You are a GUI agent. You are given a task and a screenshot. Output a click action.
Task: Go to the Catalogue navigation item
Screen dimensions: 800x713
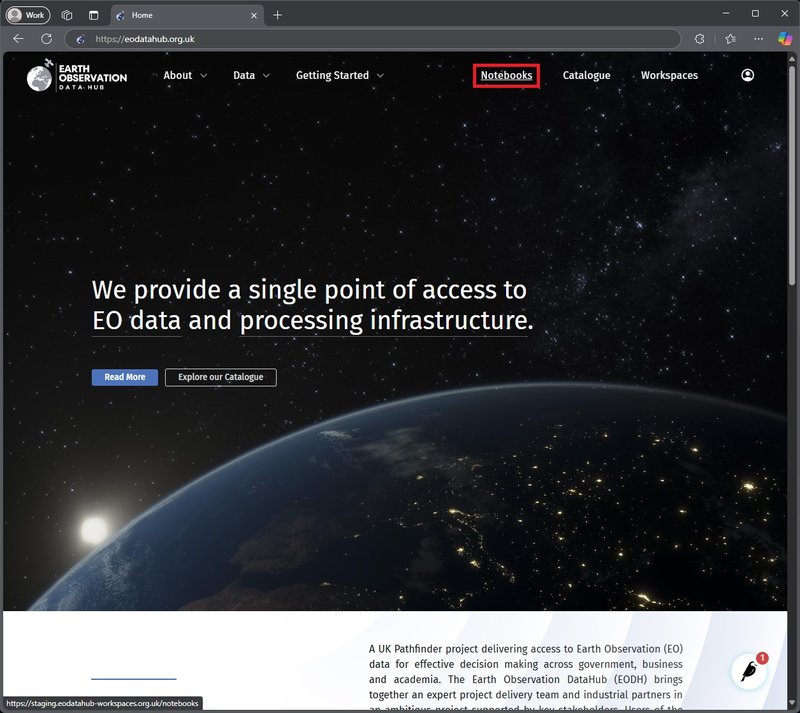pos(586,75)
